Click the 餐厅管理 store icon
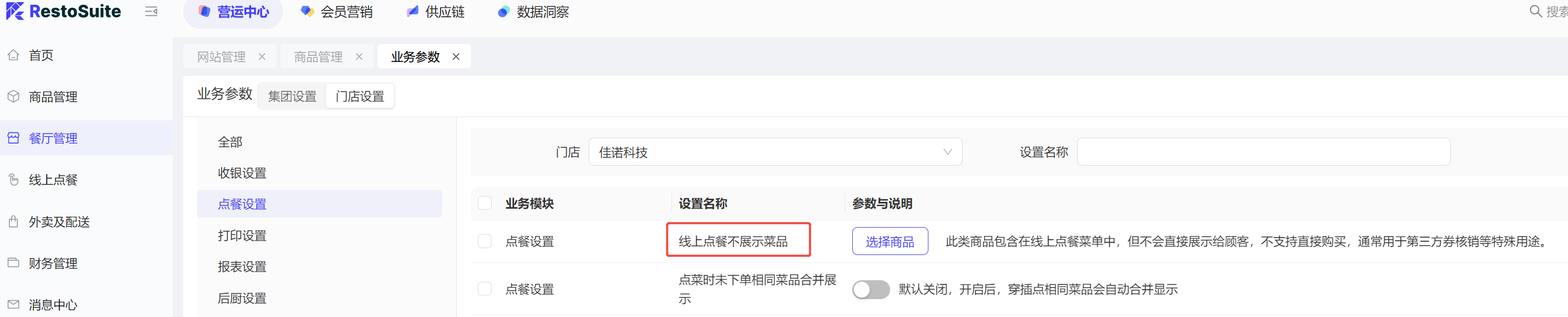1568x317 pixels. 14,138
